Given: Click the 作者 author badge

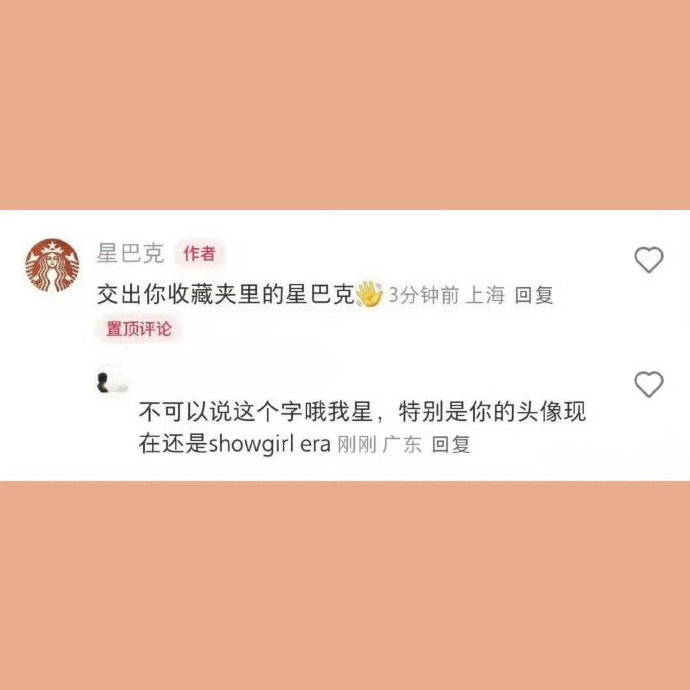Looking at the screenshot, I should tap(200, 253).
